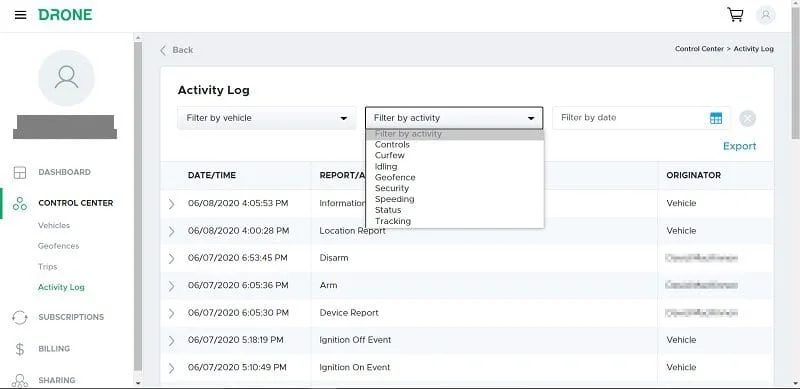Screen dimensions: 800x389
Task: Clear filters with the round X button
Action: coord(747,118)
